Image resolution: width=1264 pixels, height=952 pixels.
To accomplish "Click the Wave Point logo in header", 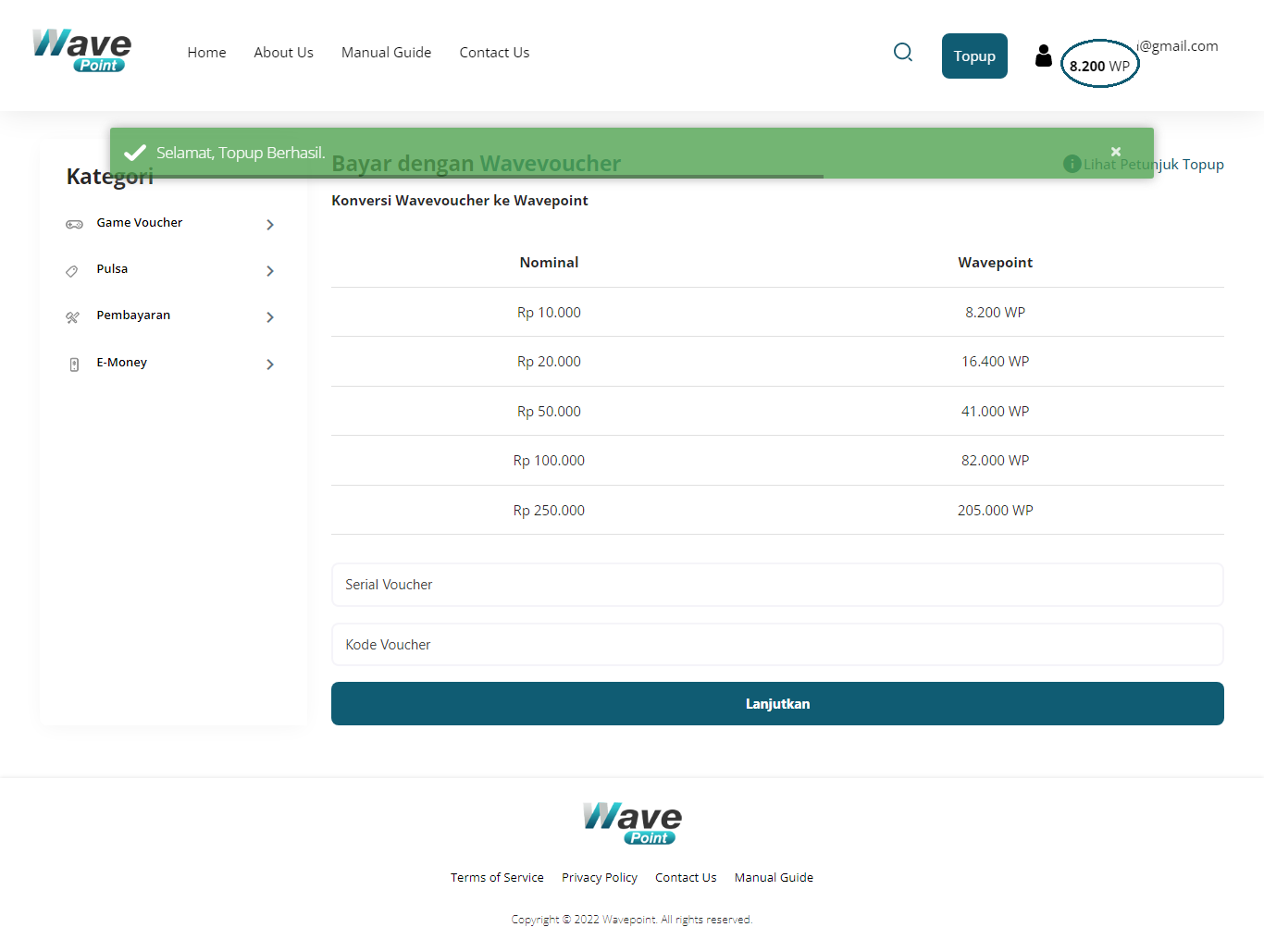I will point(82,51).
